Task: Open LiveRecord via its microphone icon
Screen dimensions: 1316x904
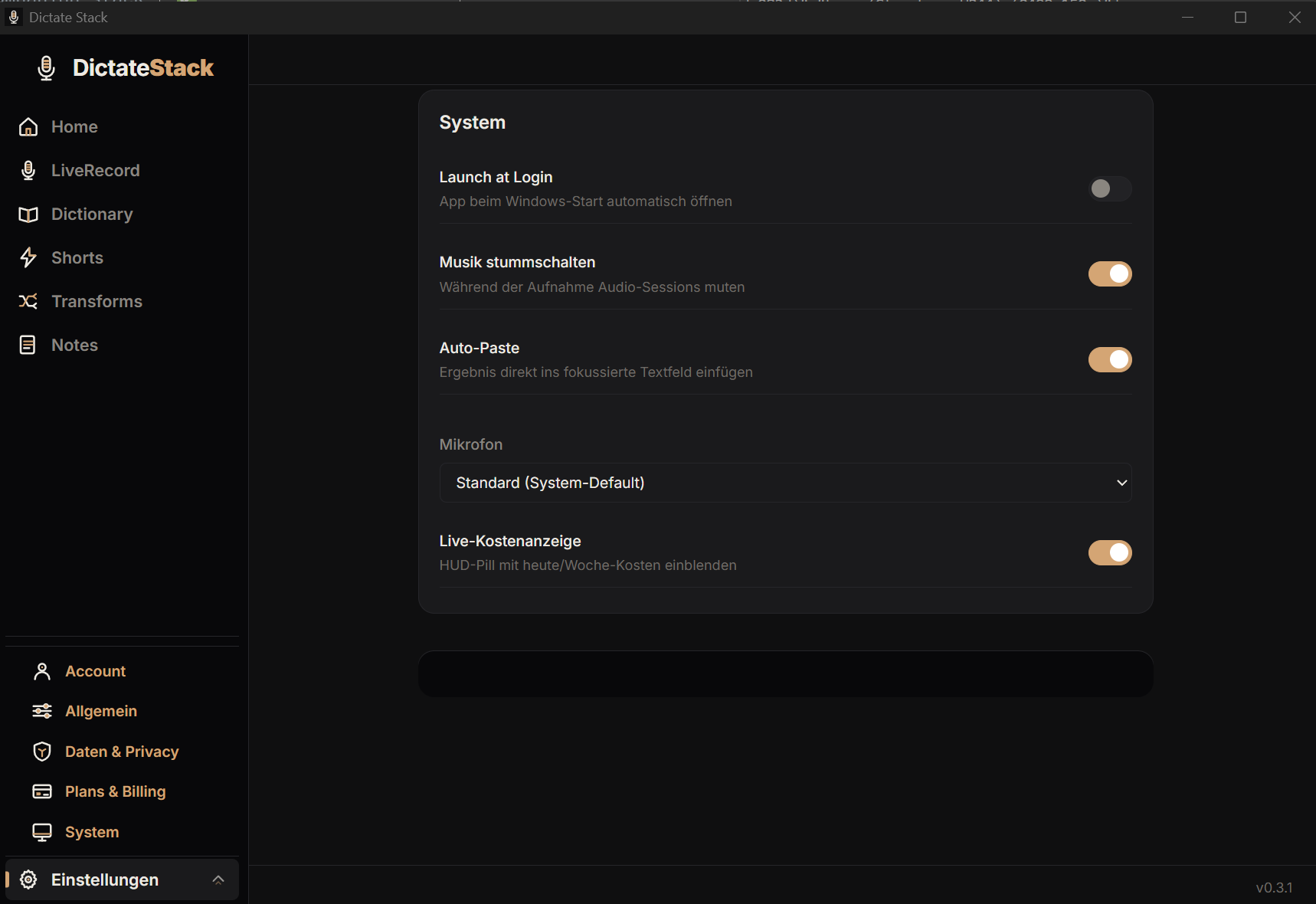Action: (28, 170)
